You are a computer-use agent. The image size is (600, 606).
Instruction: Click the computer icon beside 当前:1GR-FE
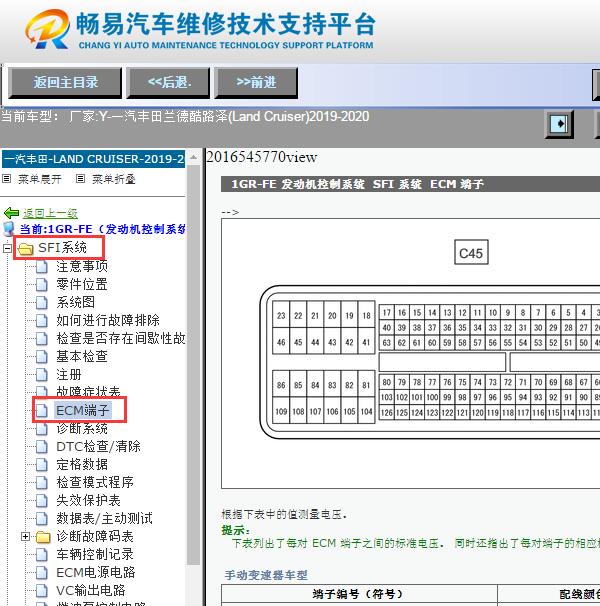coord(9,229)
